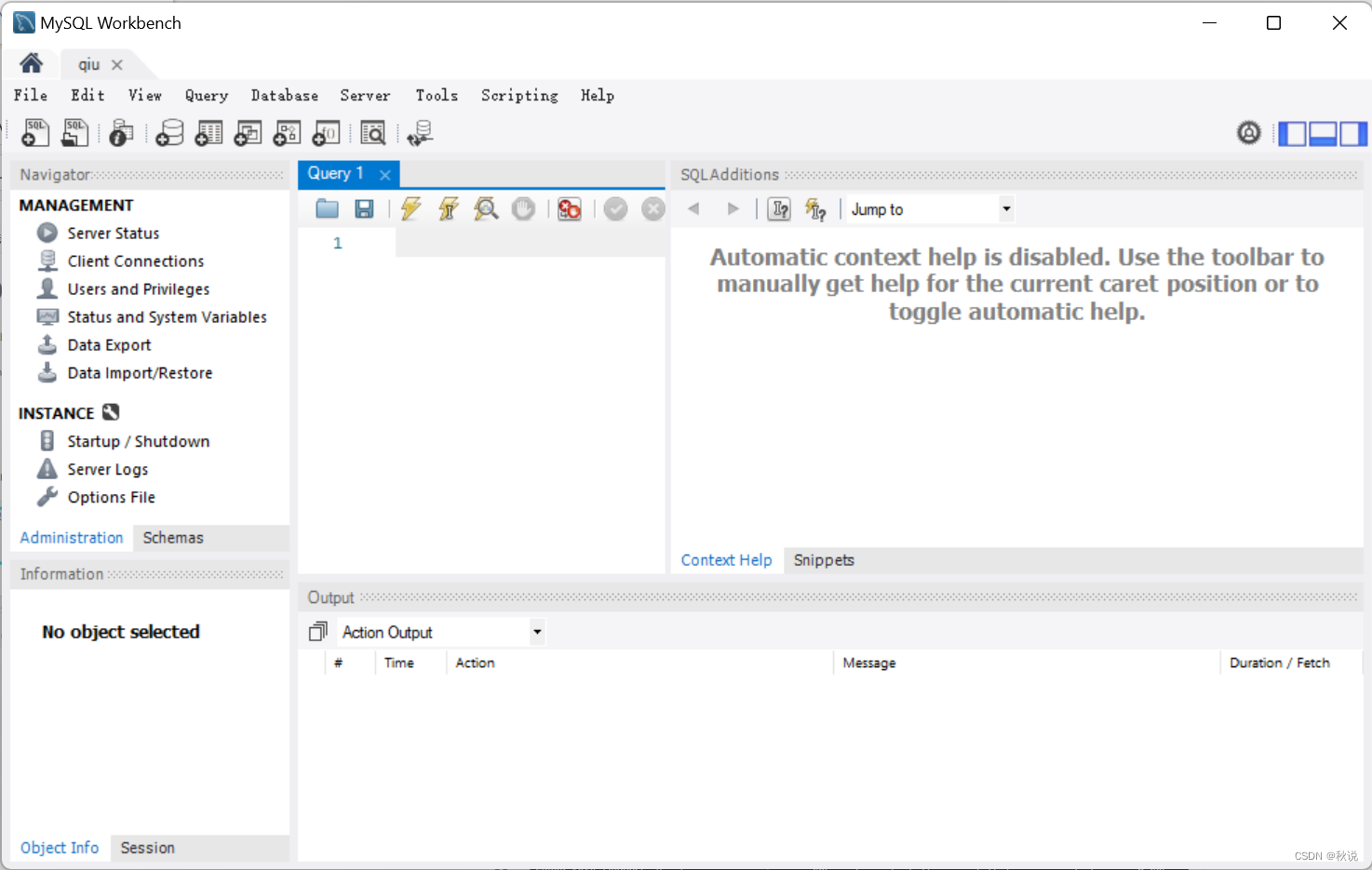Go forward in context help
The height and width of the screenshot is (870, 1372).
(x=733, y=208)
